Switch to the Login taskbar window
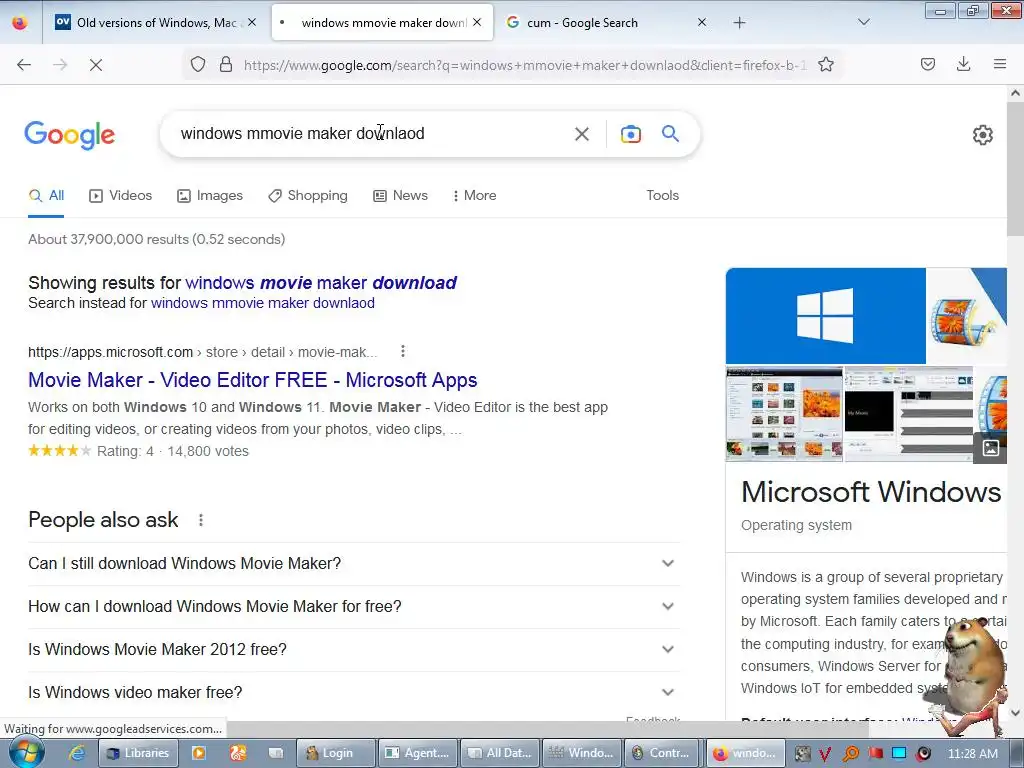 click(336, 753)
